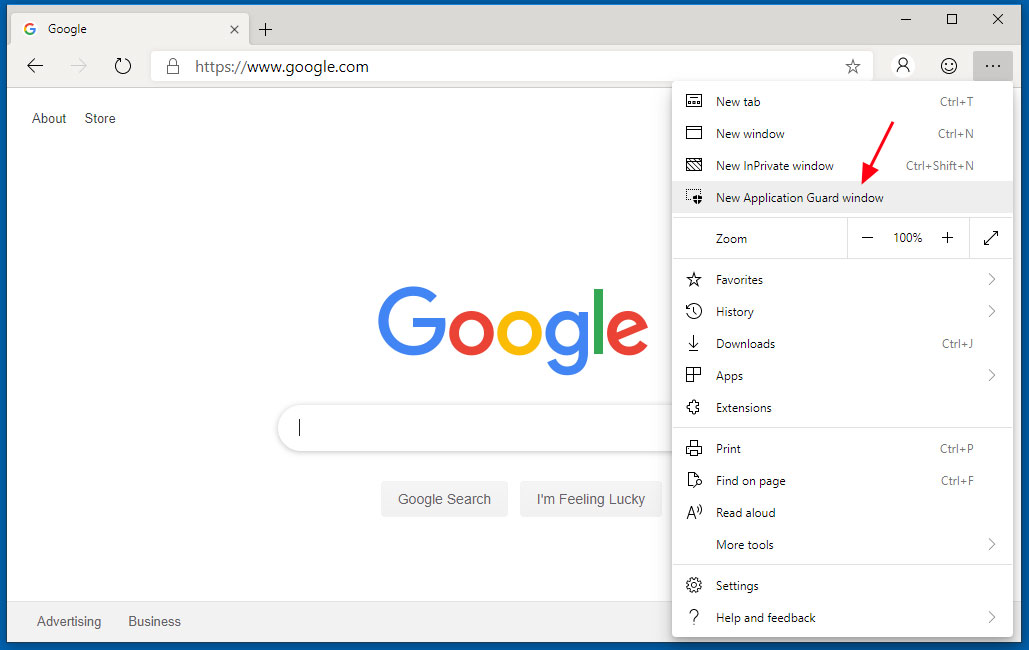Open Help and feedback item
The image size is (1029, 650).
click(843, 617)
